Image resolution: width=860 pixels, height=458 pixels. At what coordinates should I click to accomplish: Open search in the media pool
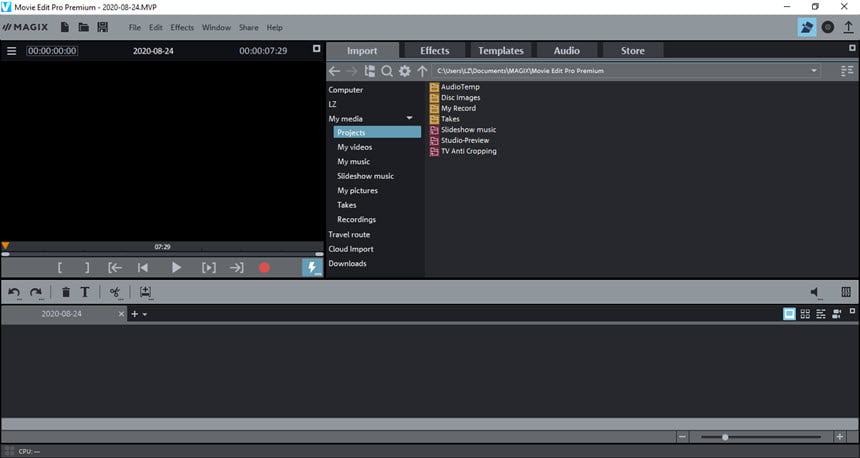(x=387, y=71)
